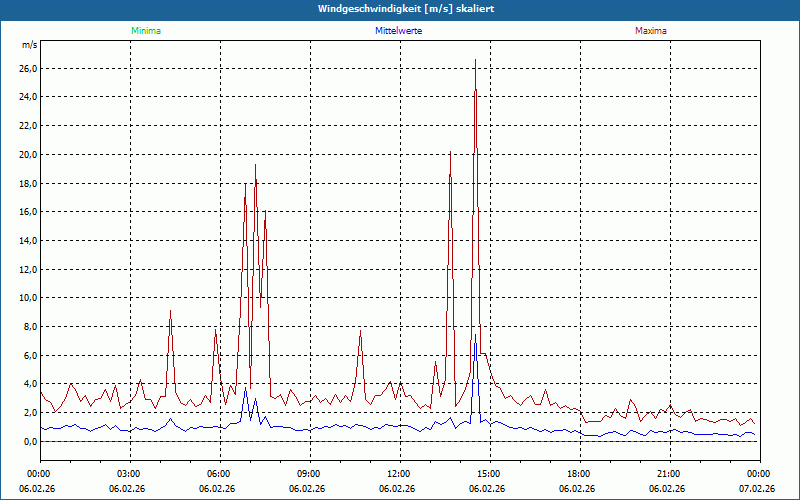Viewport: 800px width, 500px height.
Task: Click the 06.02.26 date under 21:00
Action: [x=667, y=489]
